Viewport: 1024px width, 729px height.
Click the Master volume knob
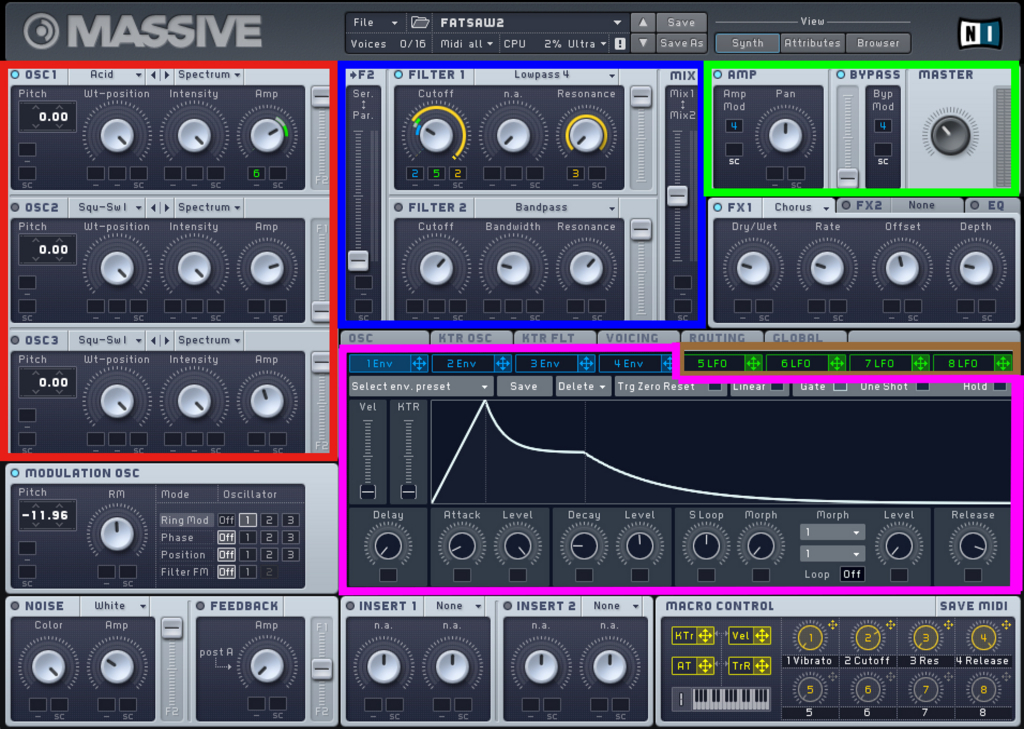(950, 135)
